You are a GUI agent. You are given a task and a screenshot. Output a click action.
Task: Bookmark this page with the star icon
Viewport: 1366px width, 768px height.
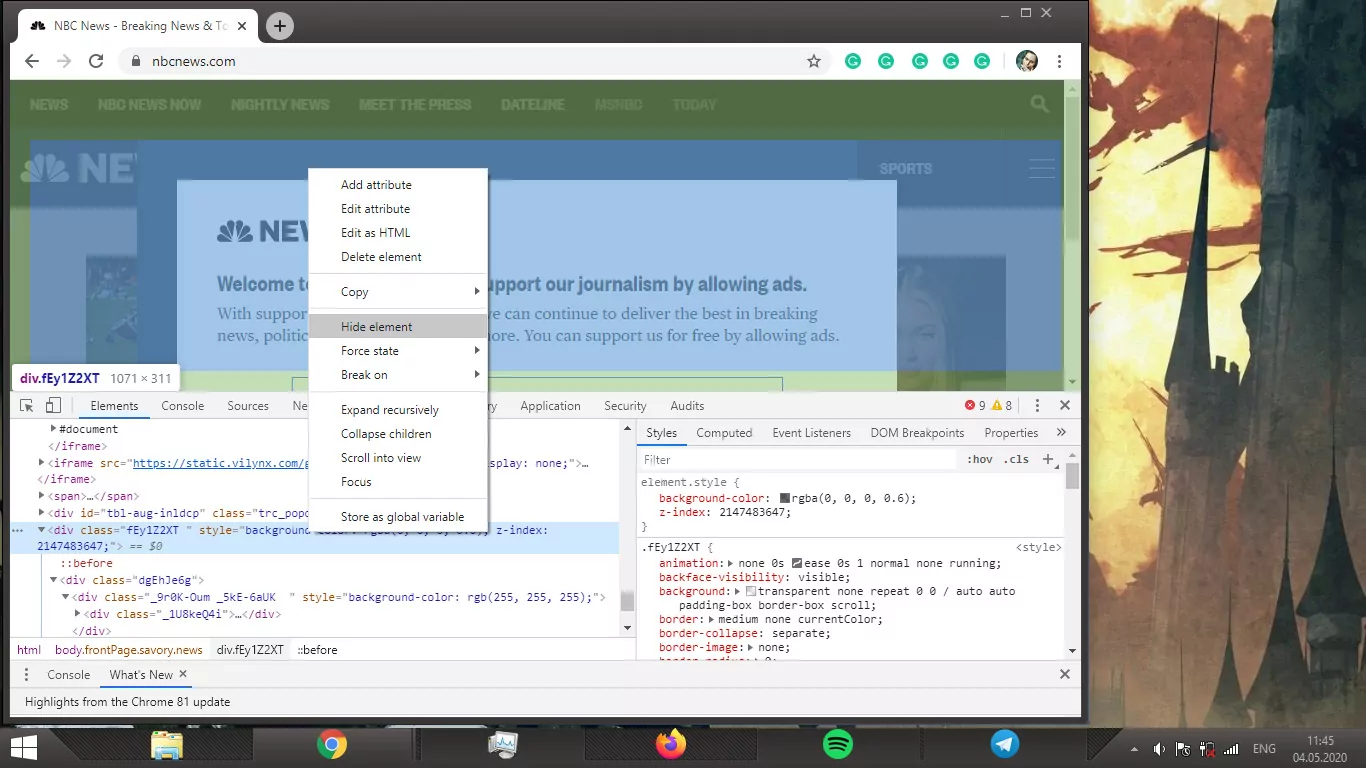coord(814,61)
